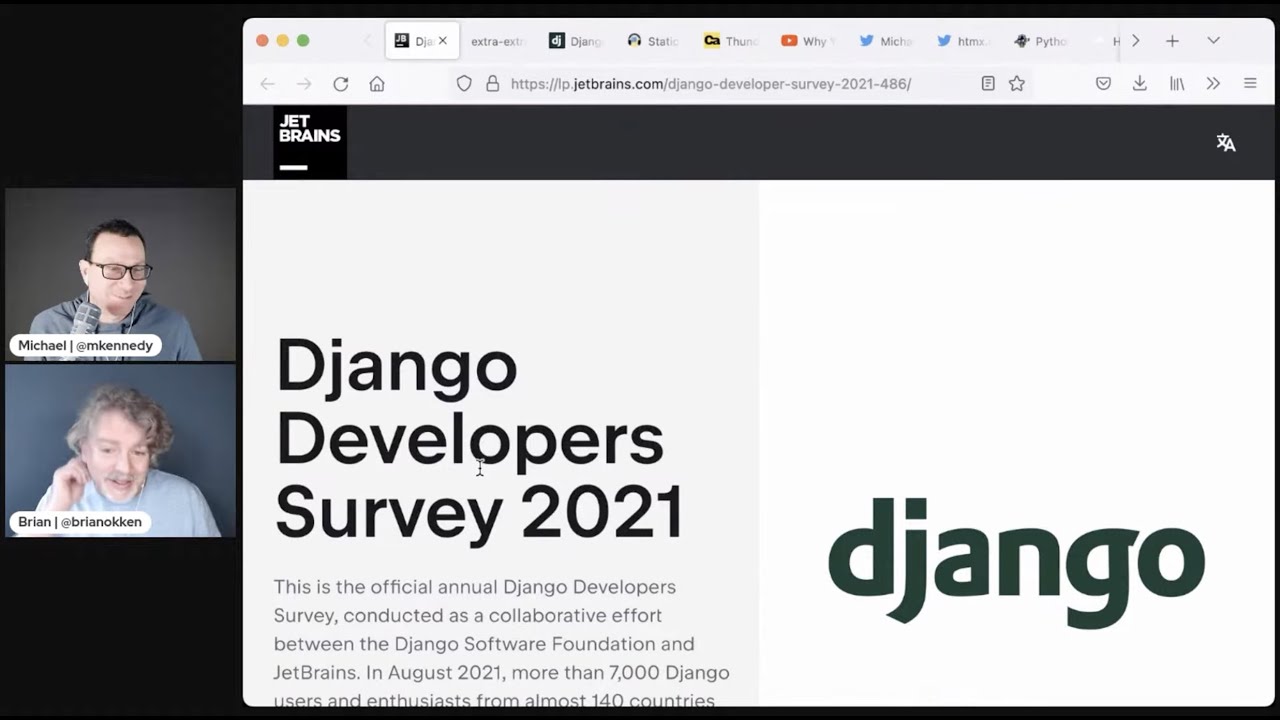Viewport: 1280px width, 720px height.
Task: Switch to the extra-extra tab
Action: tap(498, 41)
